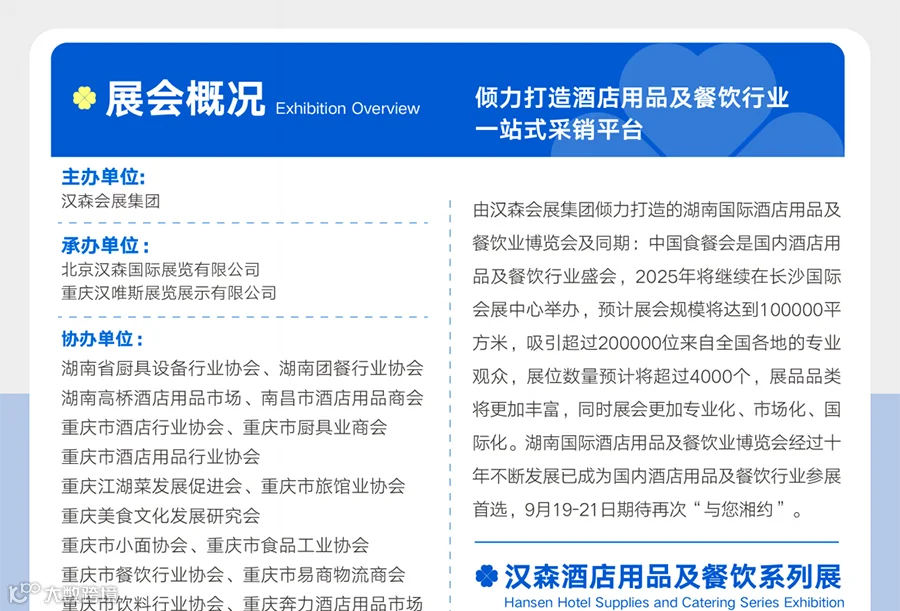Screen dimensions: 900x611
Task: Click 重庆奔力酒店用品市场
Action: 333,603
